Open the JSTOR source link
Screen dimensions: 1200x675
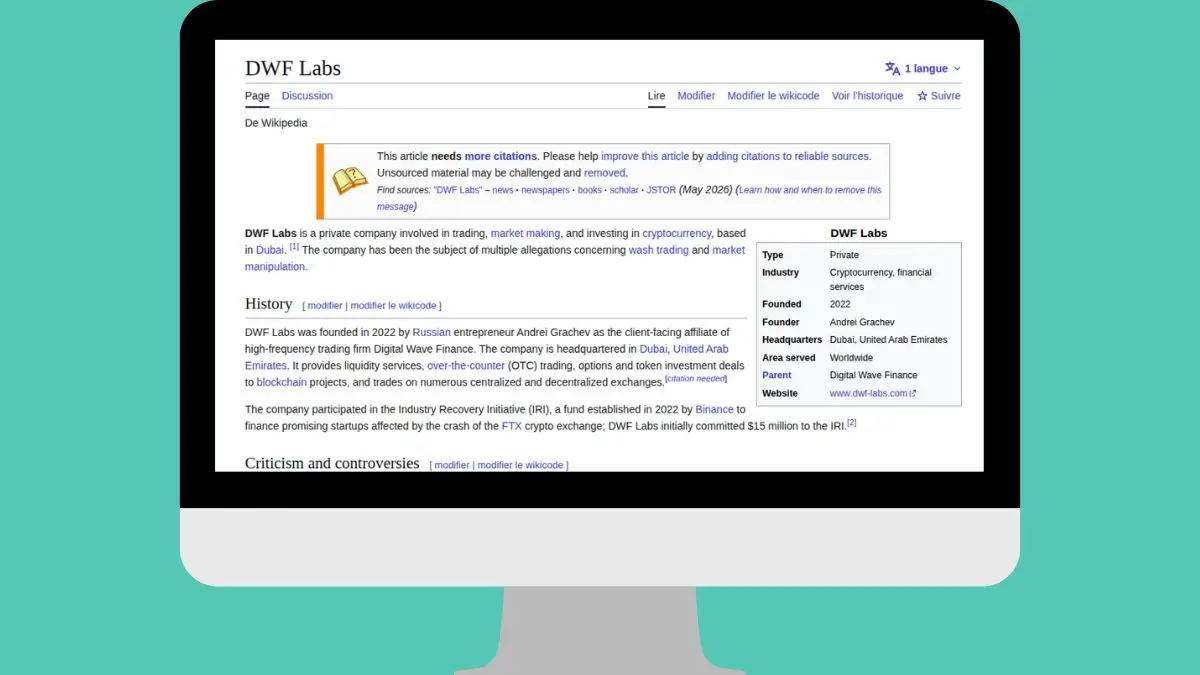pyautogui.click(x=661, y=190)
